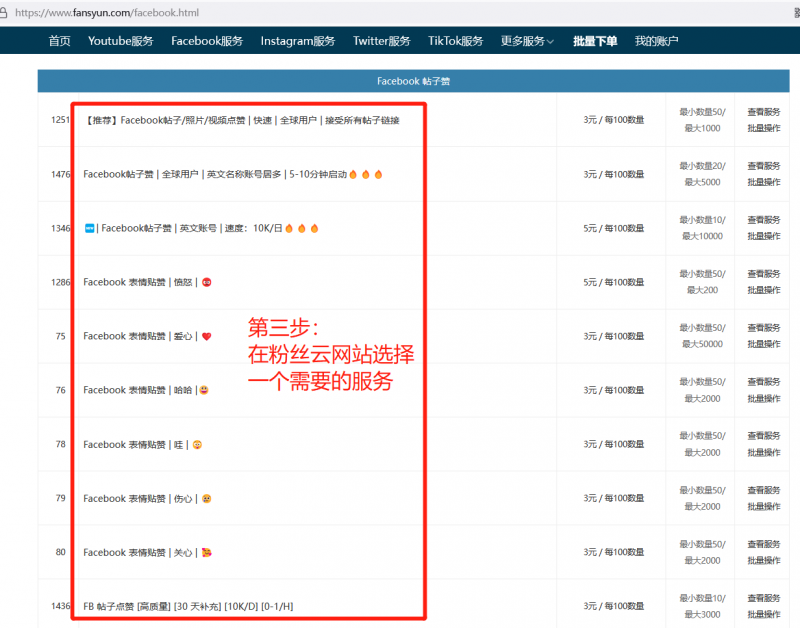
Task: Open 我的账户 account page
Action: (657, 41)
